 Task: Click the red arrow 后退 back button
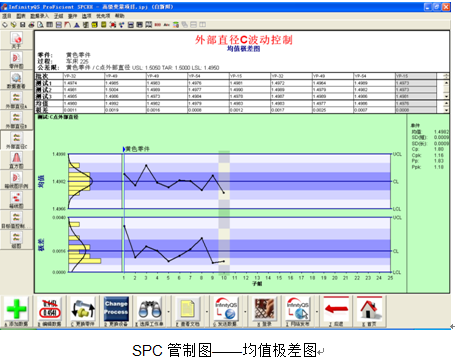336,312
